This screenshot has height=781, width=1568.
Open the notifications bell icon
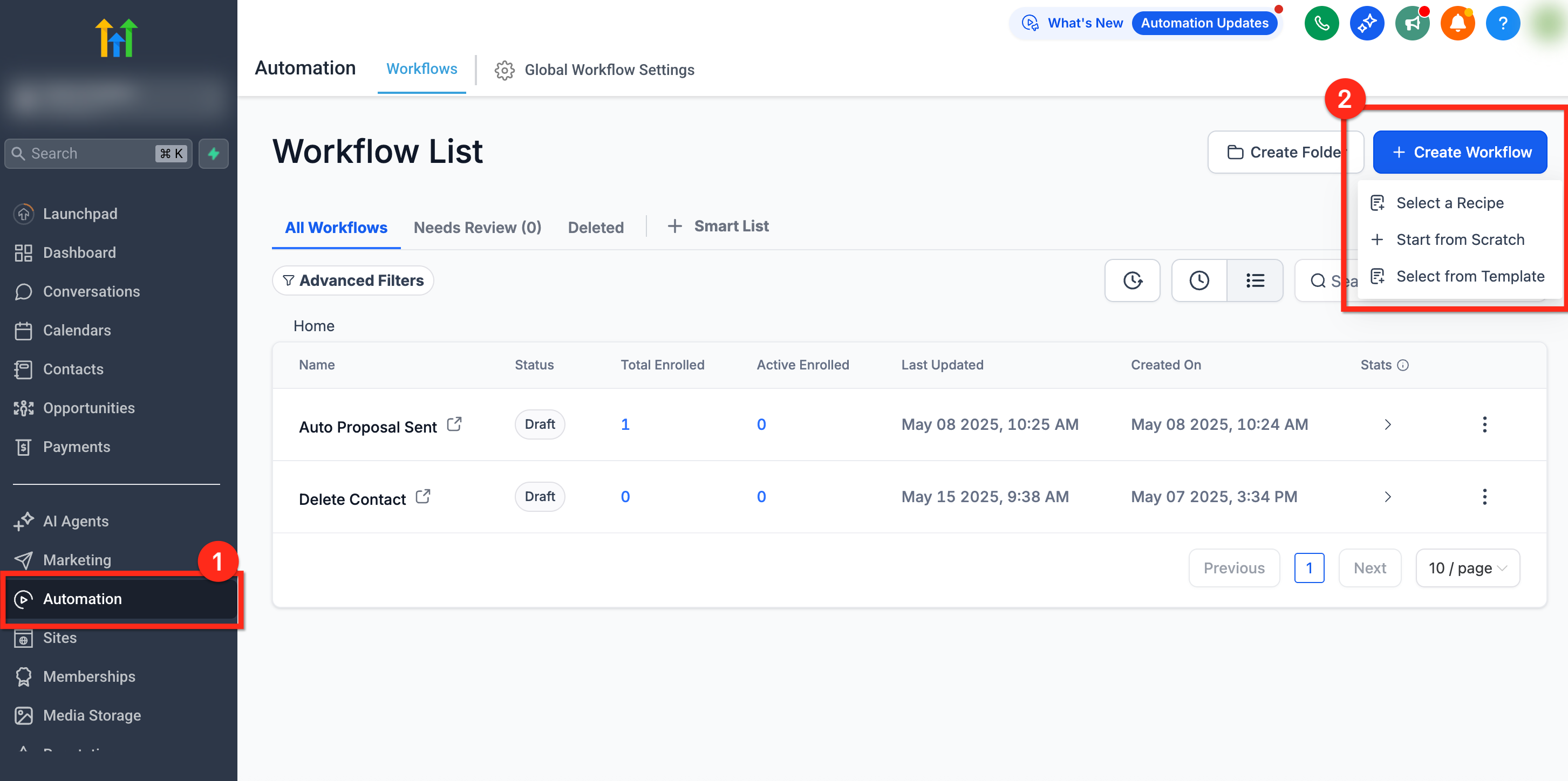click(x=1457, y=24)
